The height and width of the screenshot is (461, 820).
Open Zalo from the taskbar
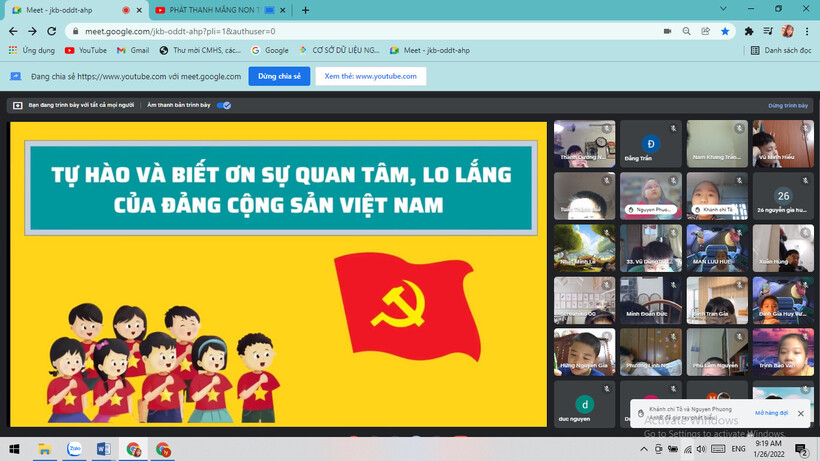pos(75,450)
